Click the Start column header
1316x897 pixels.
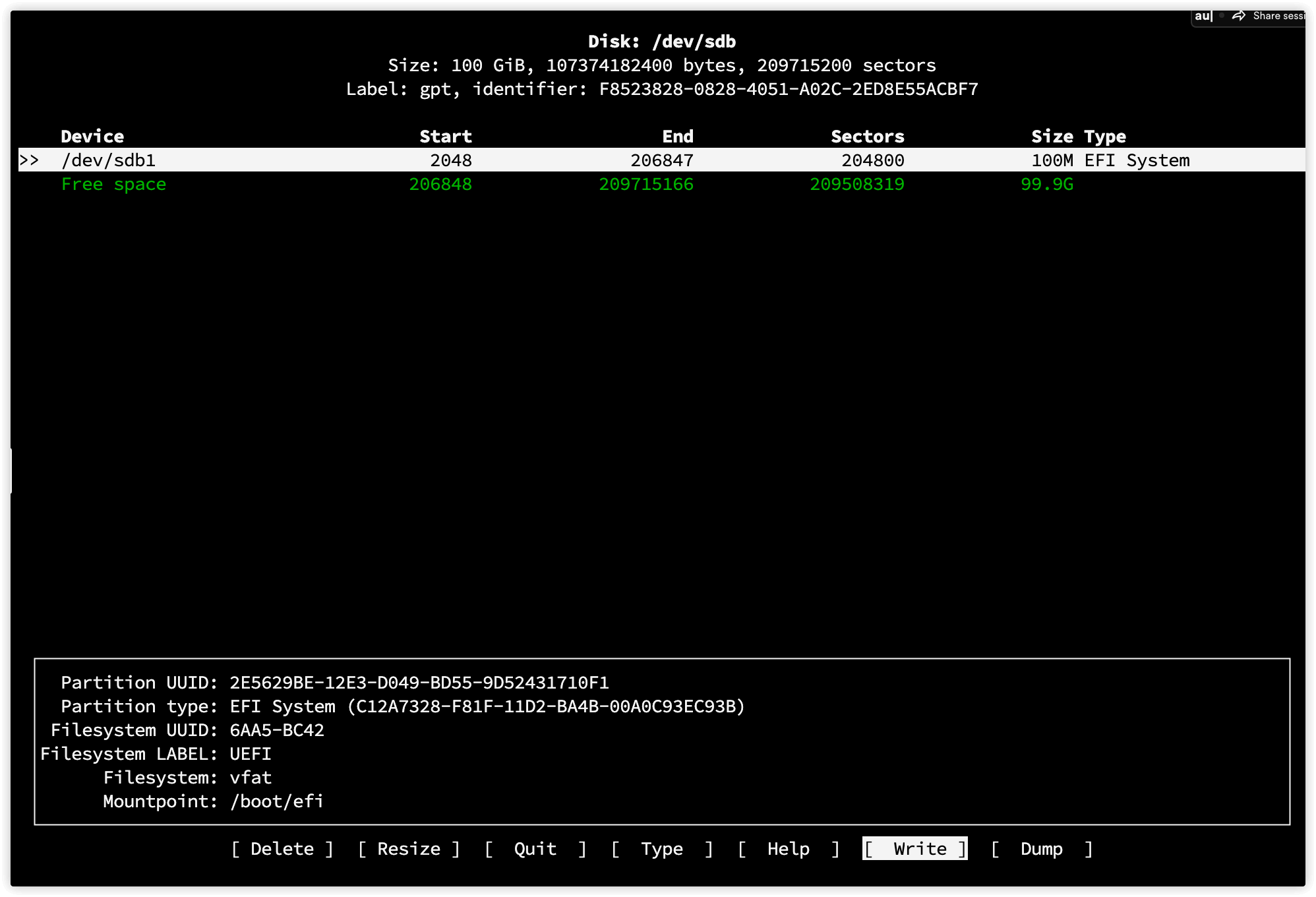[x=446, y=137]
